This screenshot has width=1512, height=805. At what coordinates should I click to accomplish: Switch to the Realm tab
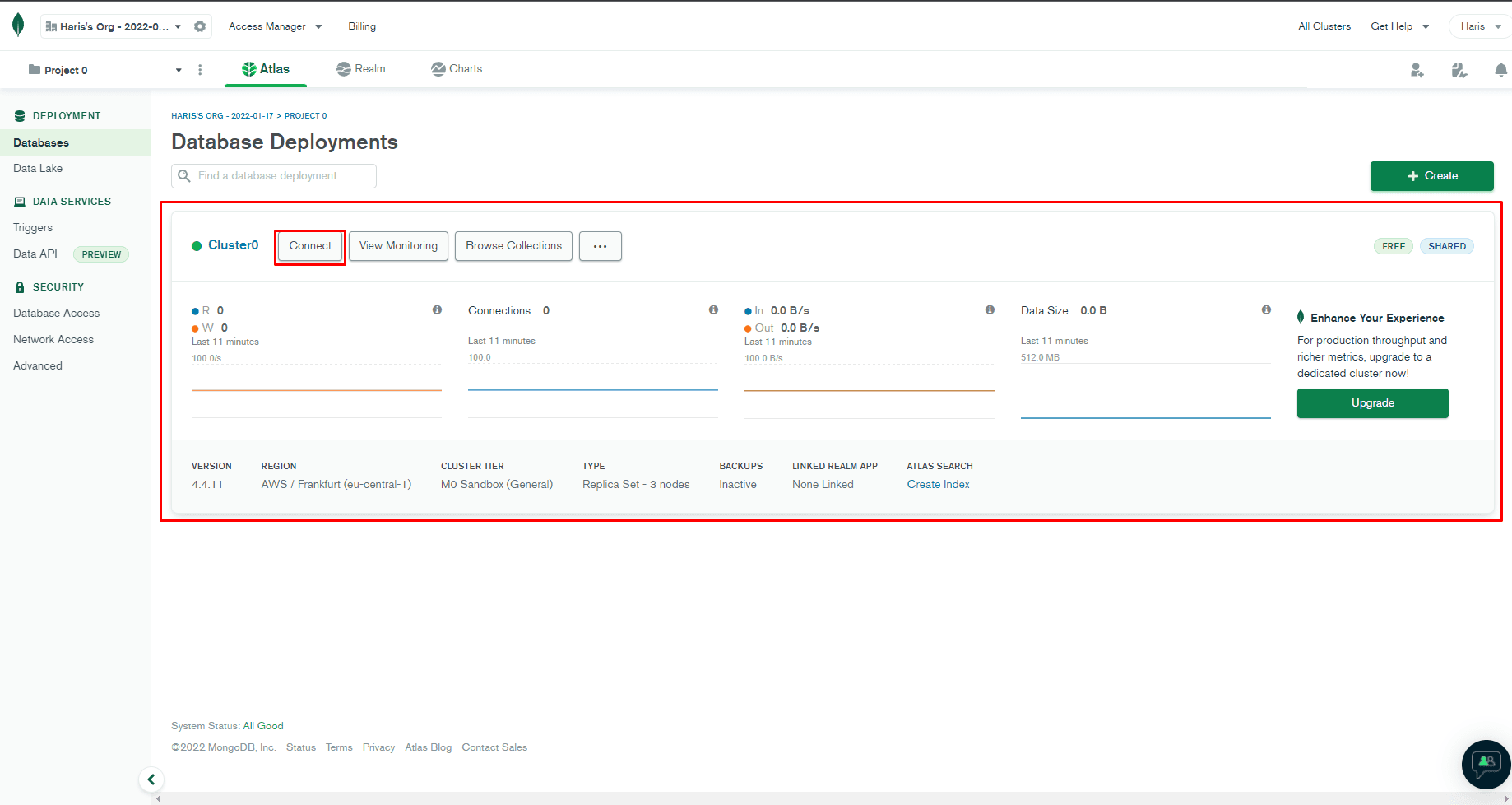tap(361, 69)
